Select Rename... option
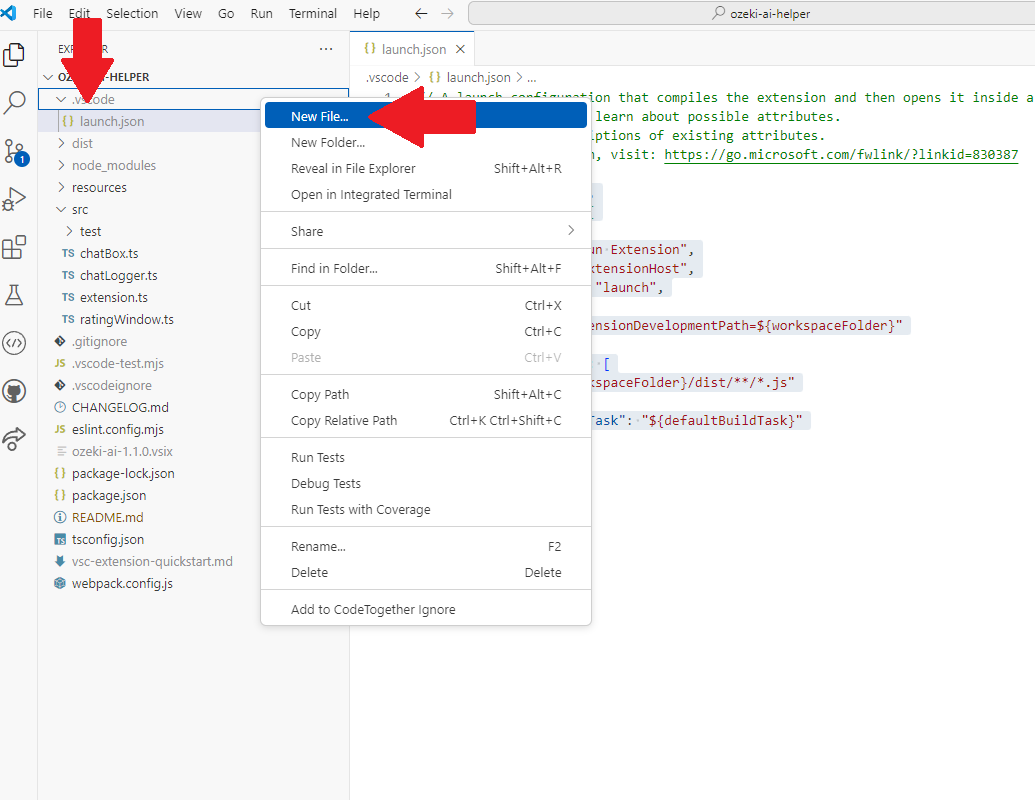 [x=426, y=547]
